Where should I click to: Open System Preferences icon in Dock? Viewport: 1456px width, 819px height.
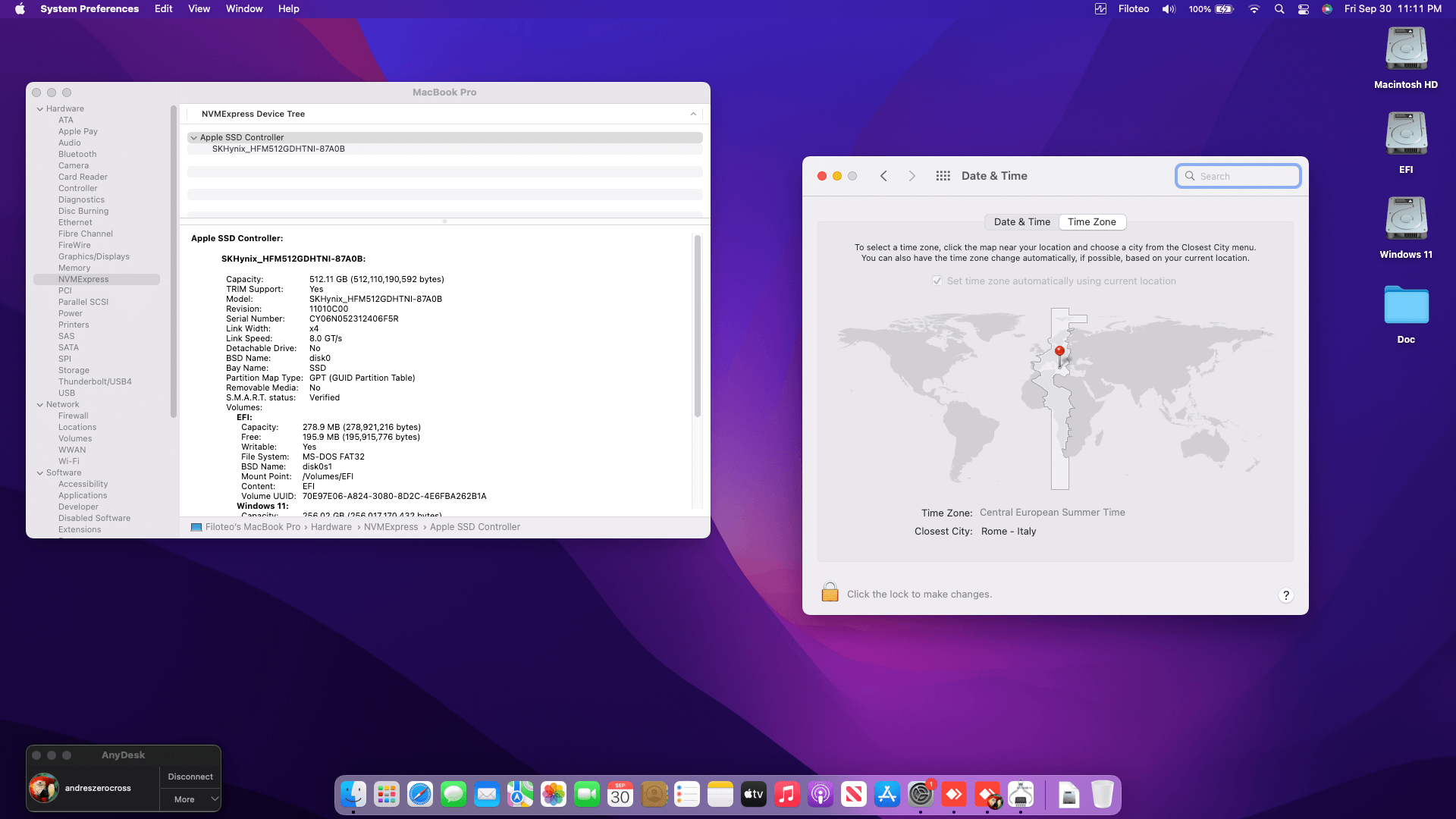(921, 794)
